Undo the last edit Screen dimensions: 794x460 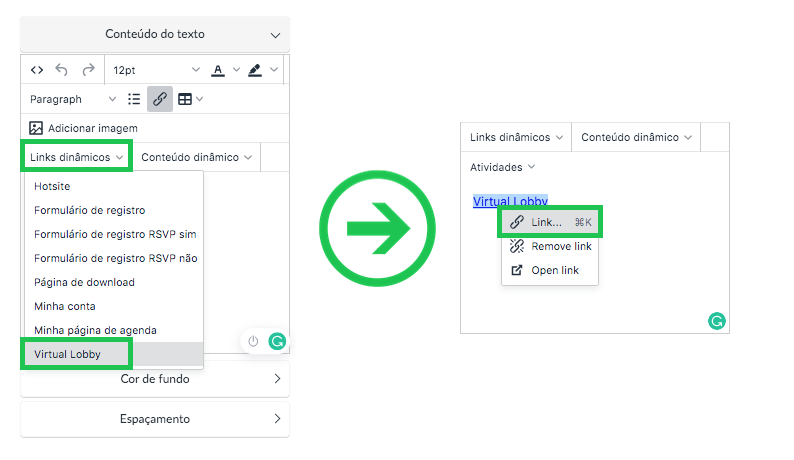(61, 70)
